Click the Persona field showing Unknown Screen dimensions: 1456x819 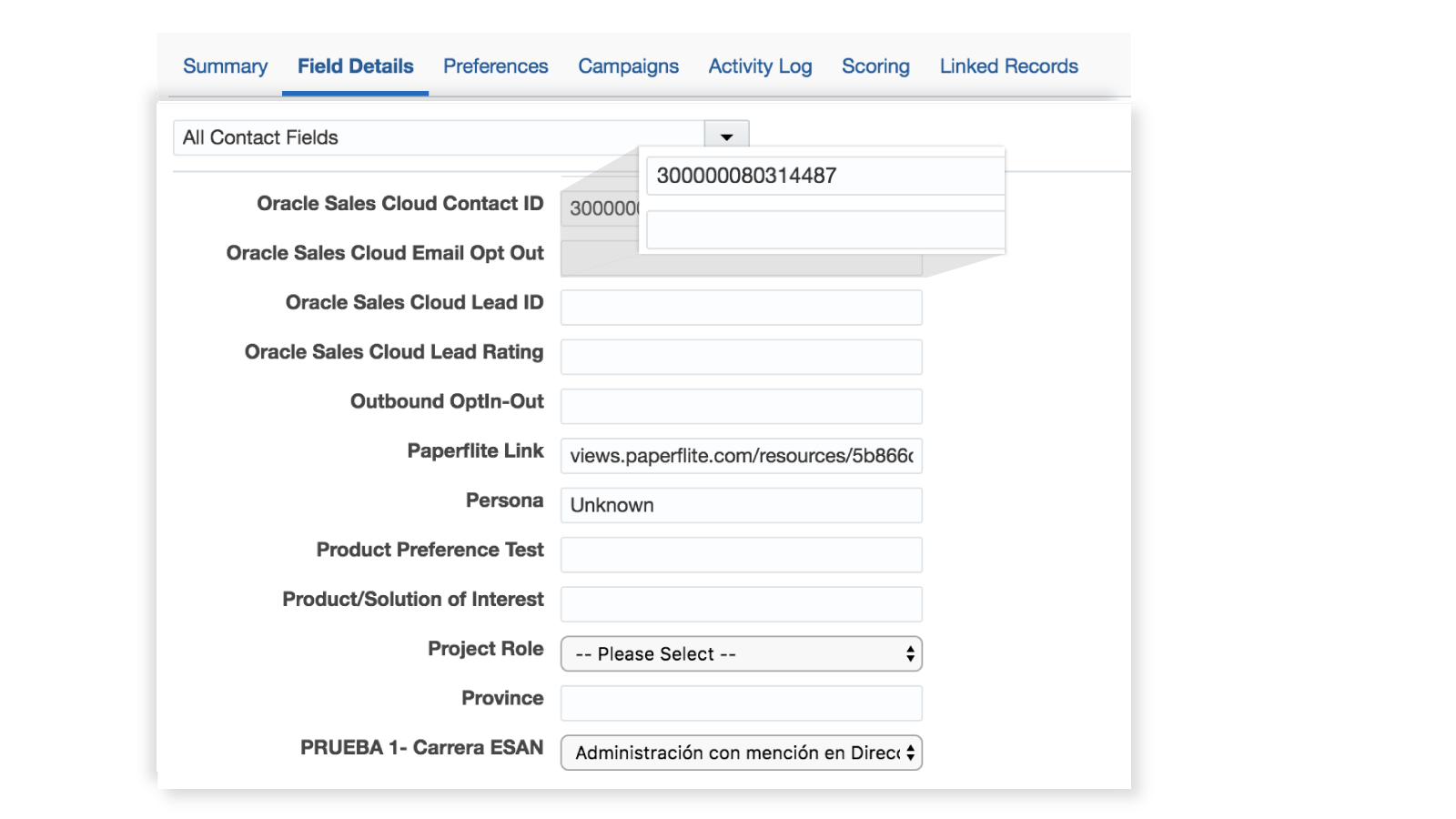(741, 505)
